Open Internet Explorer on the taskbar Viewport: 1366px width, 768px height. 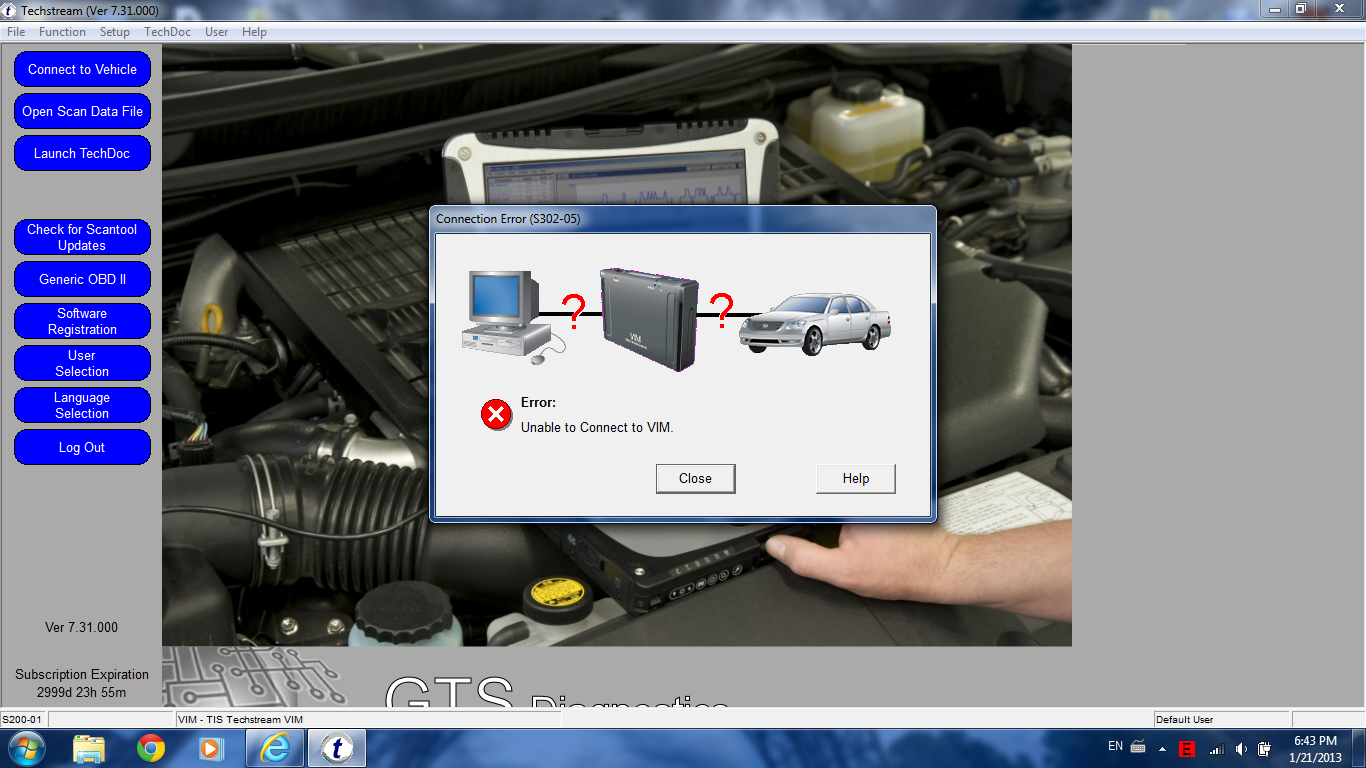coord(274,748)
